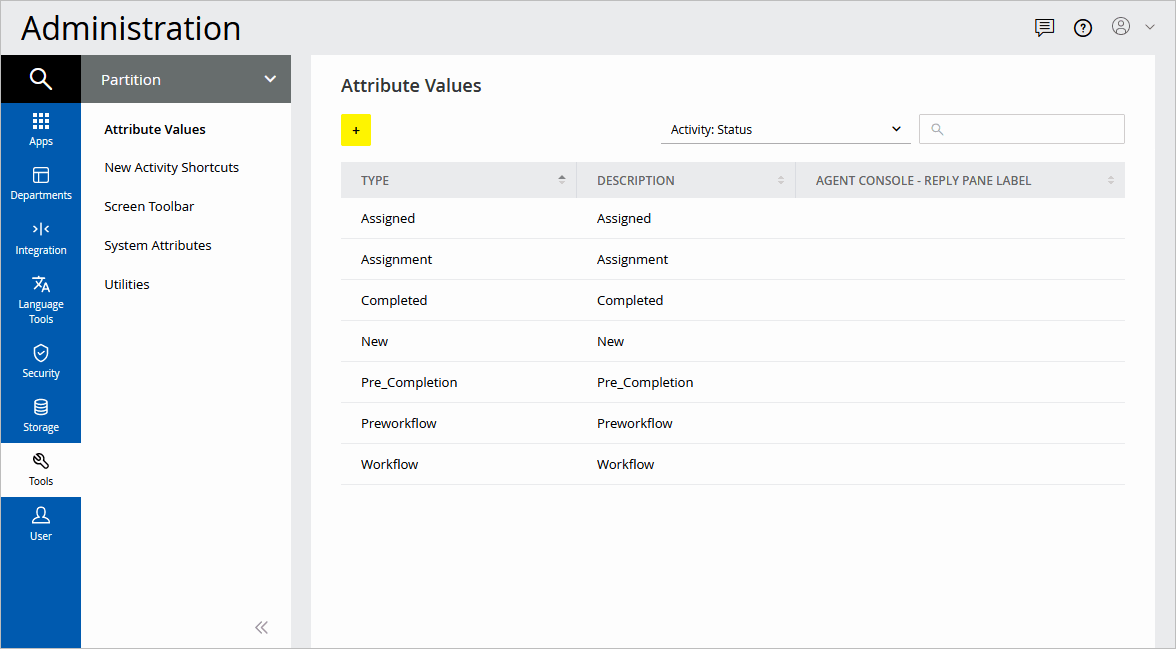Click the help question mark icon
Viewport: 1176px width, 649px height.
tap(1083, 27)
